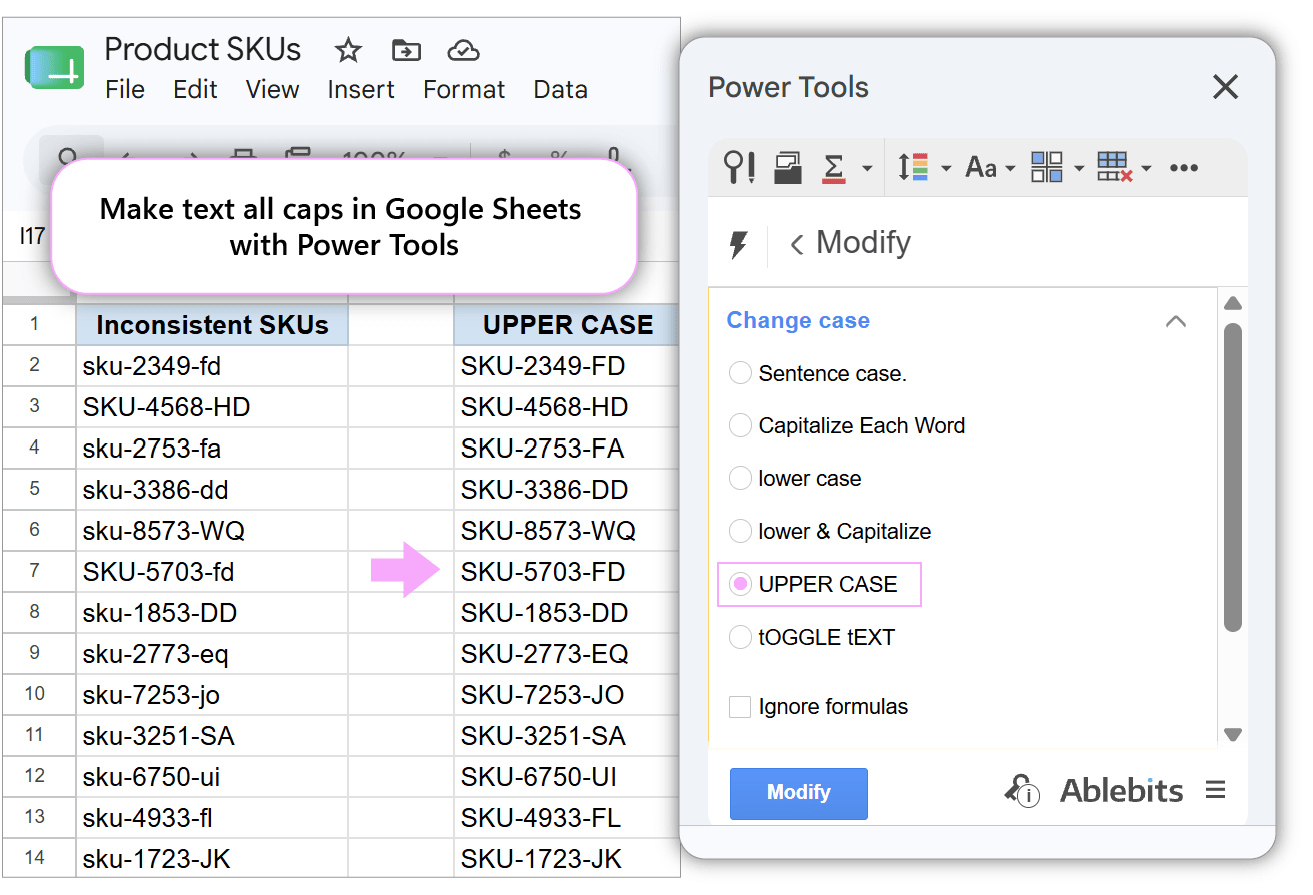Image resolution: width=1313 pixels, height=895 pixels.
Task: Select the Inconsistent SKUs header cell
Action: click(212, 325)
